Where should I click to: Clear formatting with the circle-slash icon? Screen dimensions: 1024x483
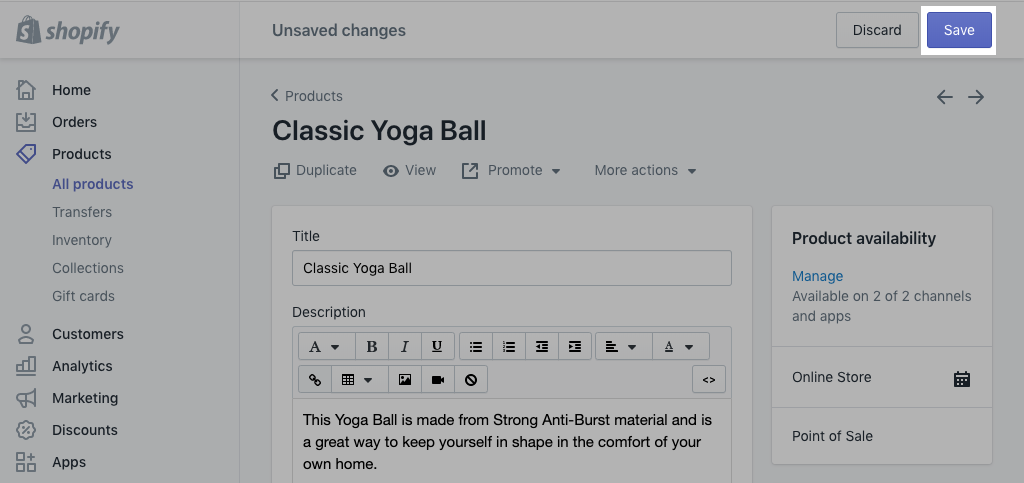(x=471, y=380)
